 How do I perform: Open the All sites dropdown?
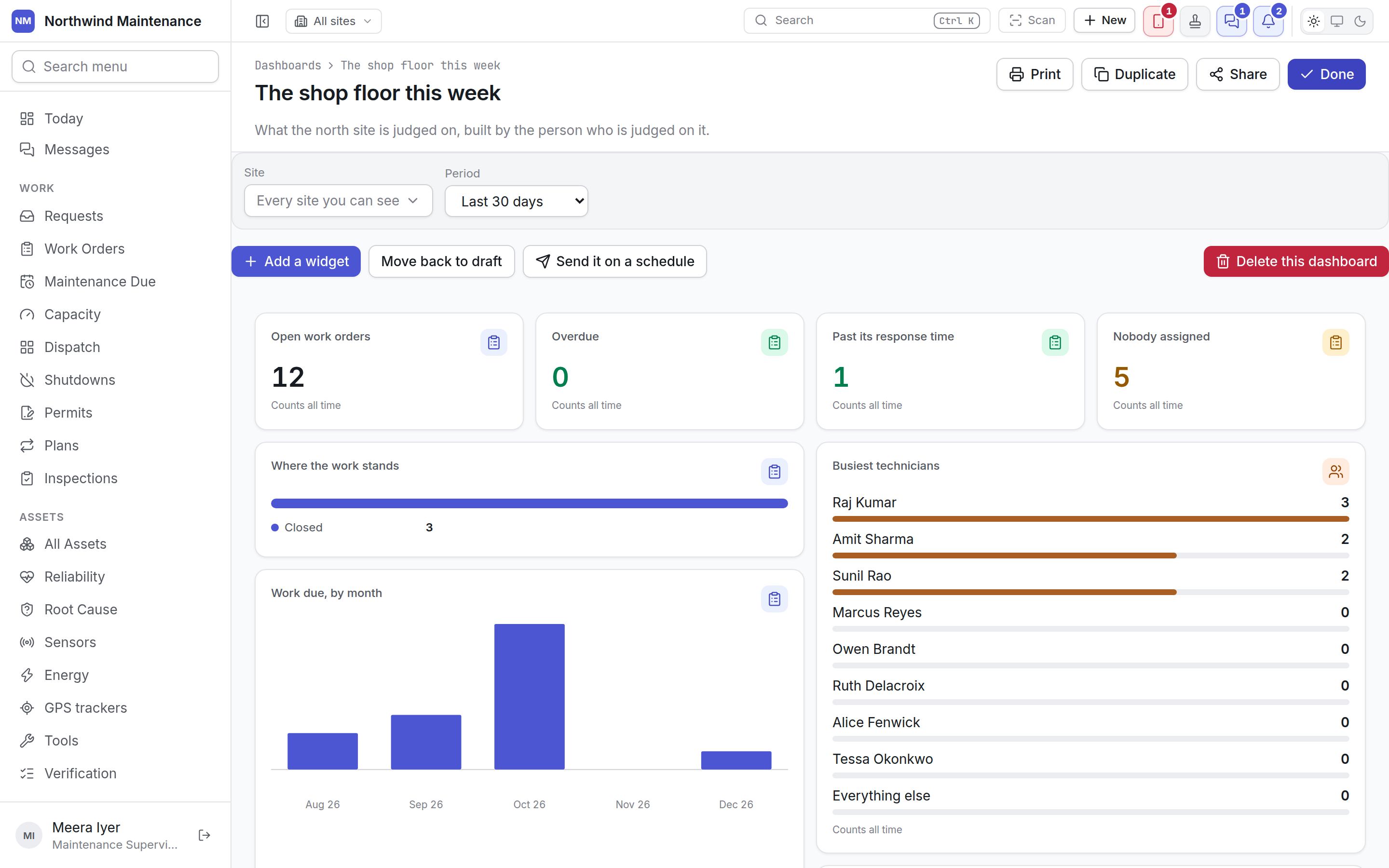coord(333,21)
